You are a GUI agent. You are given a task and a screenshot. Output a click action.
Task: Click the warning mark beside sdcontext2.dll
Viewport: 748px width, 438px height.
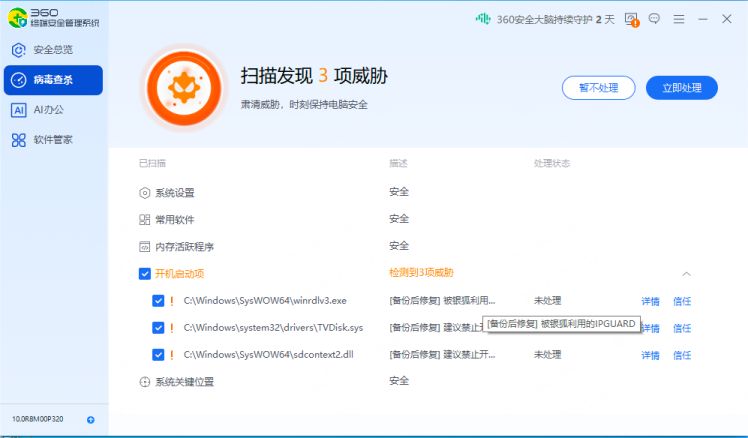(172, 355)
